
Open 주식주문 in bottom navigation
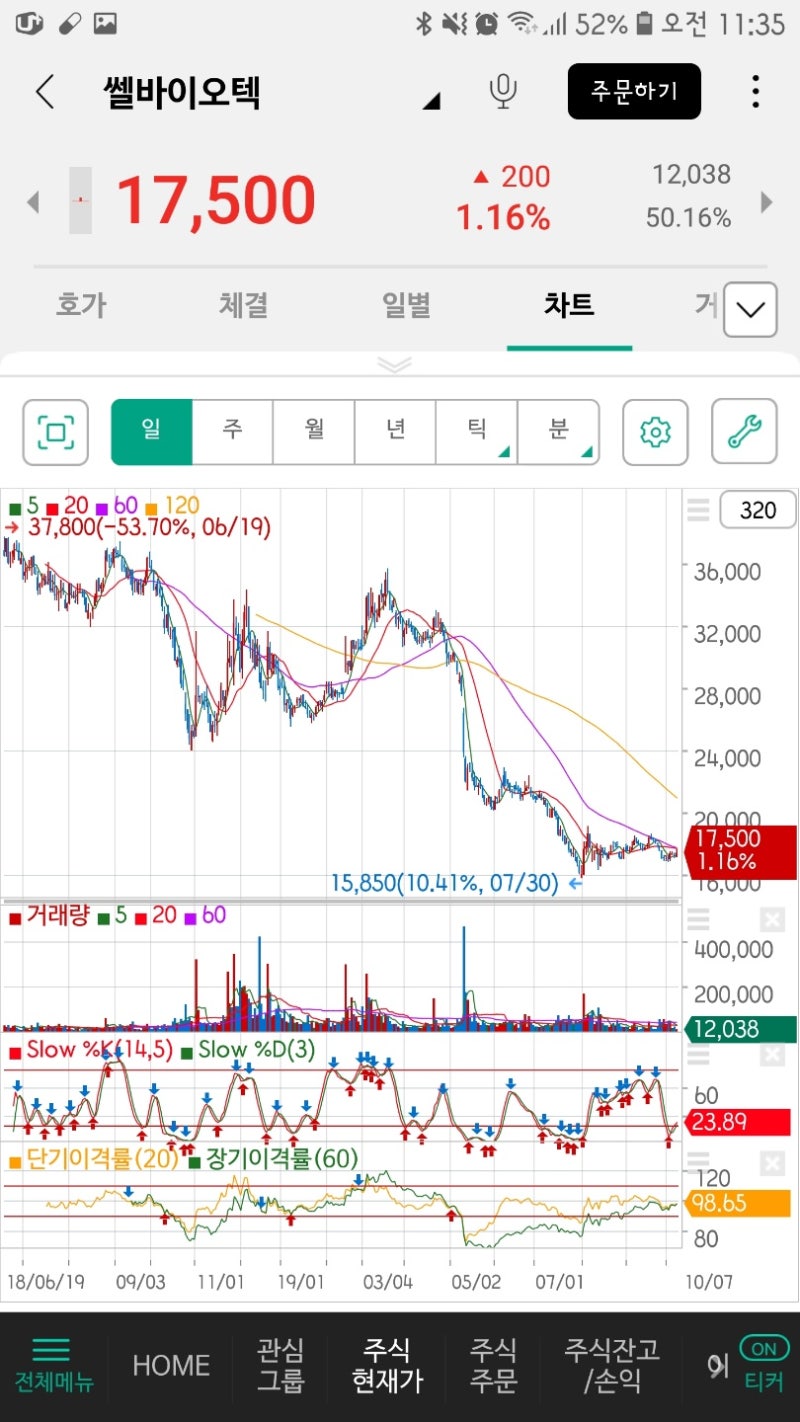click(494, 1365)
